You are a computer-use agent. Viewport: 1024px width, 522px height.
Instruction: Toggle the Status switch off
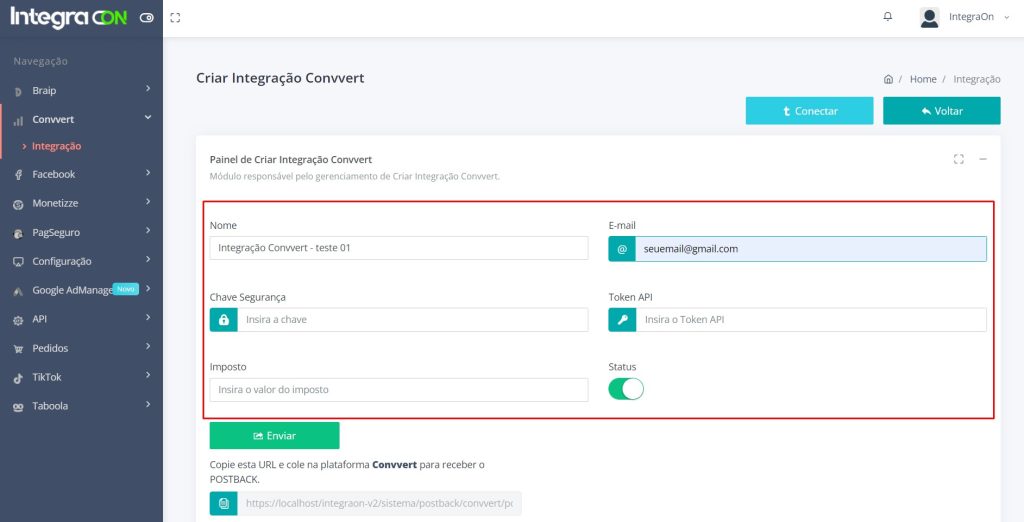click(626, 388)
